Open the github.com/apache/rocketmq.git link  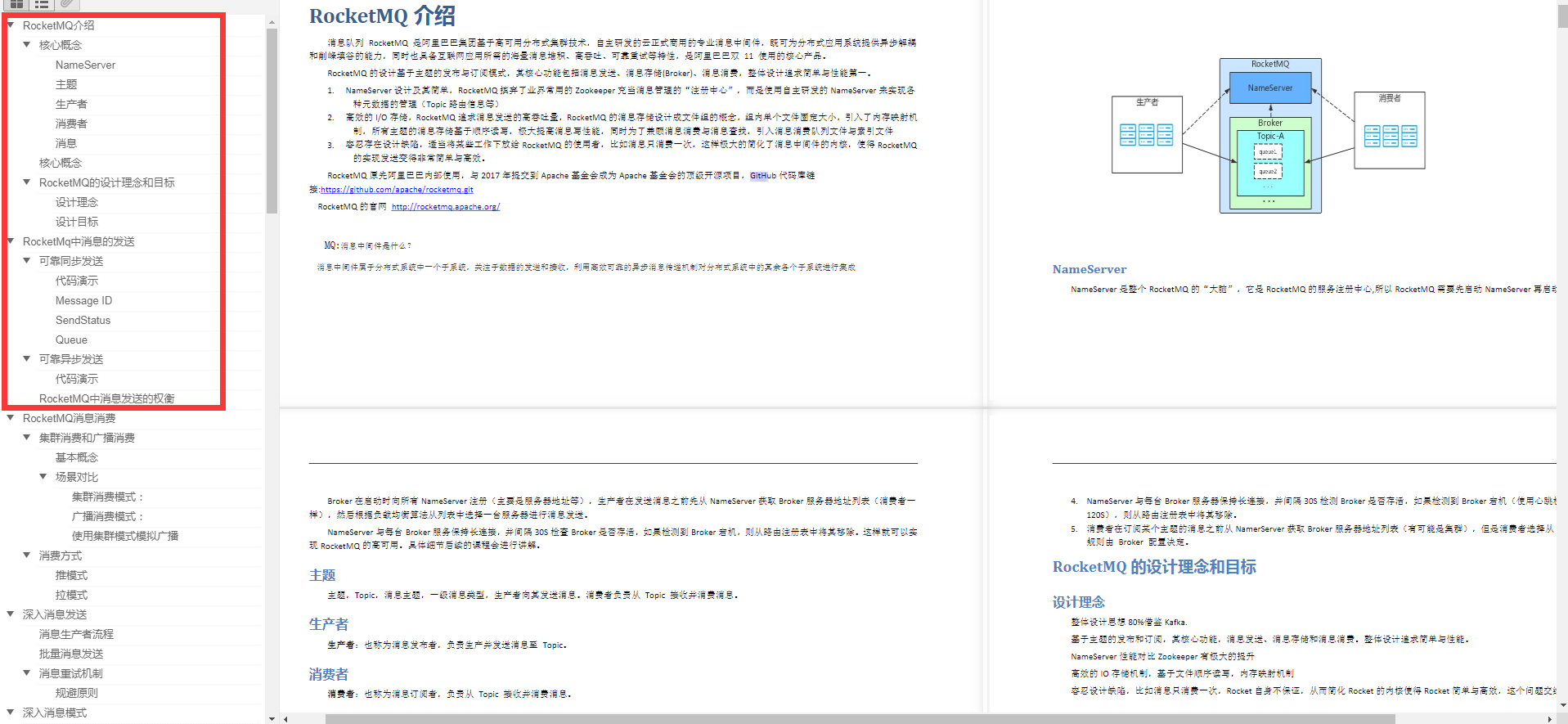tap(397, 190)
